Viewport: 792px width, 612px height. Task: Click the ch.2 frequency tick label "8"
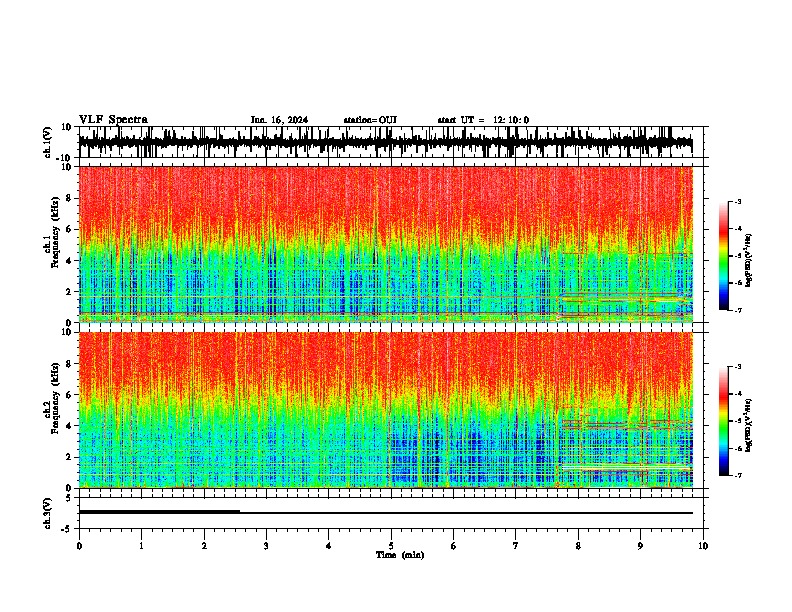point(69,364)
